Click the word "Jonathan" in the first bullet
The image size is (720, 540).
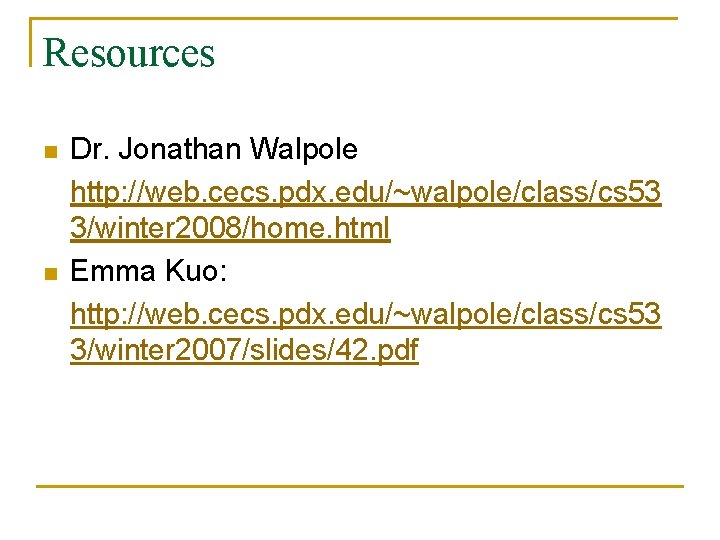(180, 150)
